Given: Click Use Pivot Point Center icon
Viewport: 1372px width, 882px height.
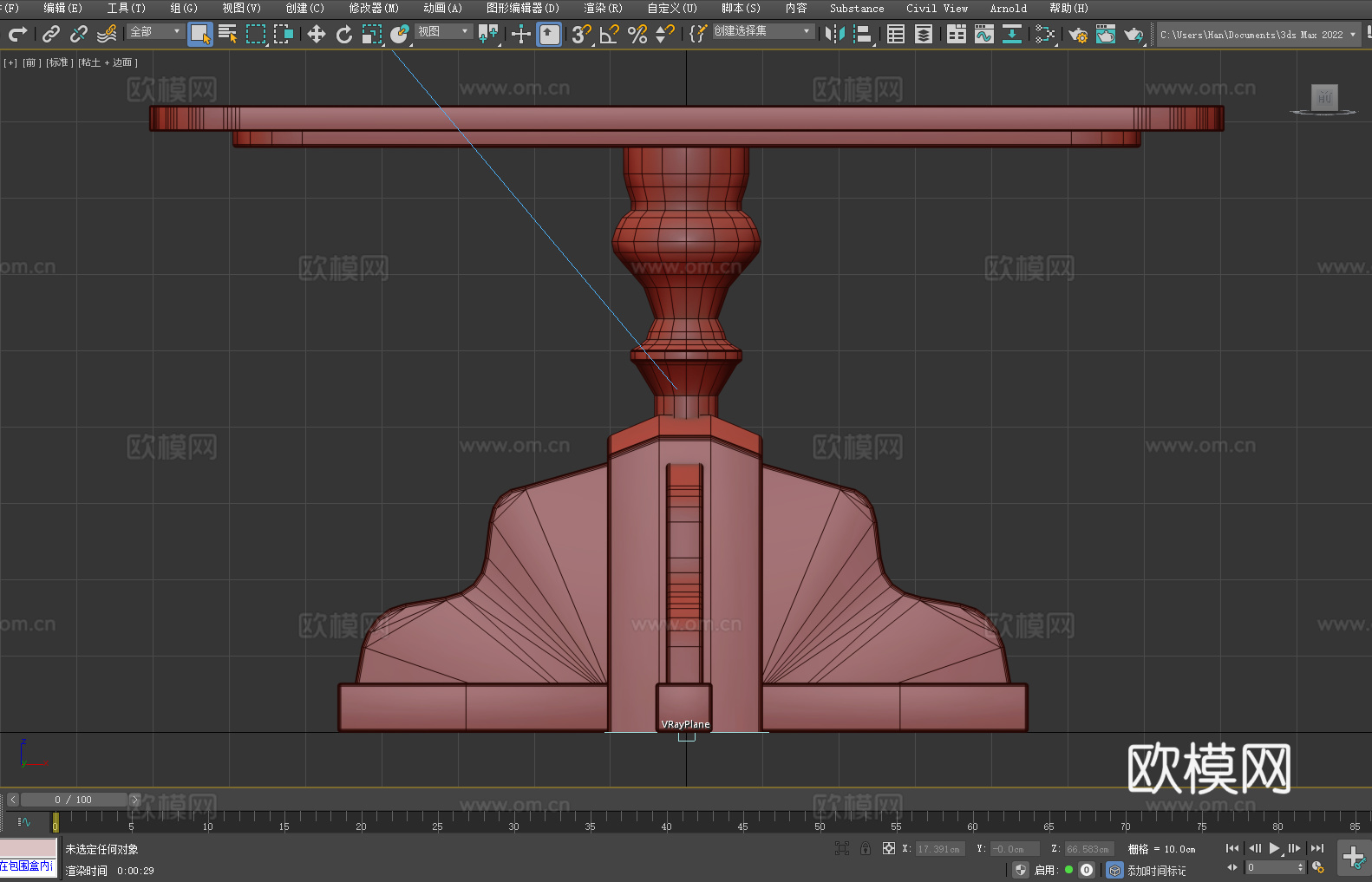Looking at the screenshot, I should (488, 34).
